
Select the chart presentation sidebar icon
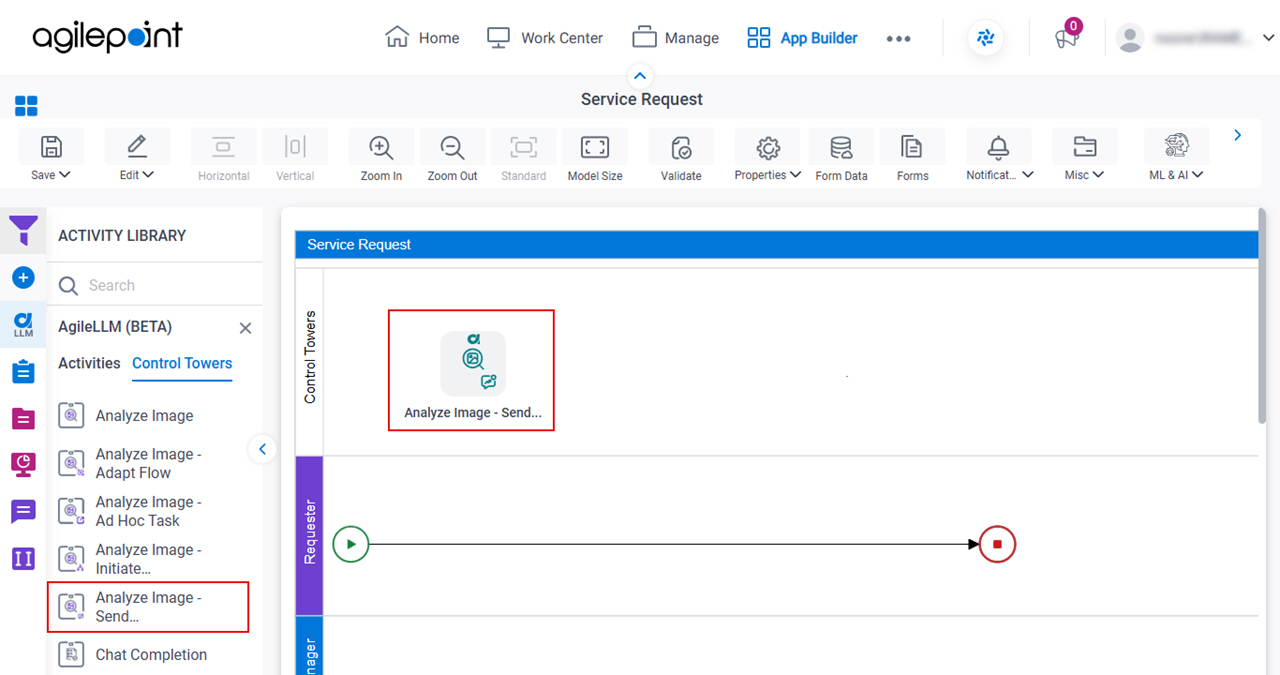tap(23, 464)
